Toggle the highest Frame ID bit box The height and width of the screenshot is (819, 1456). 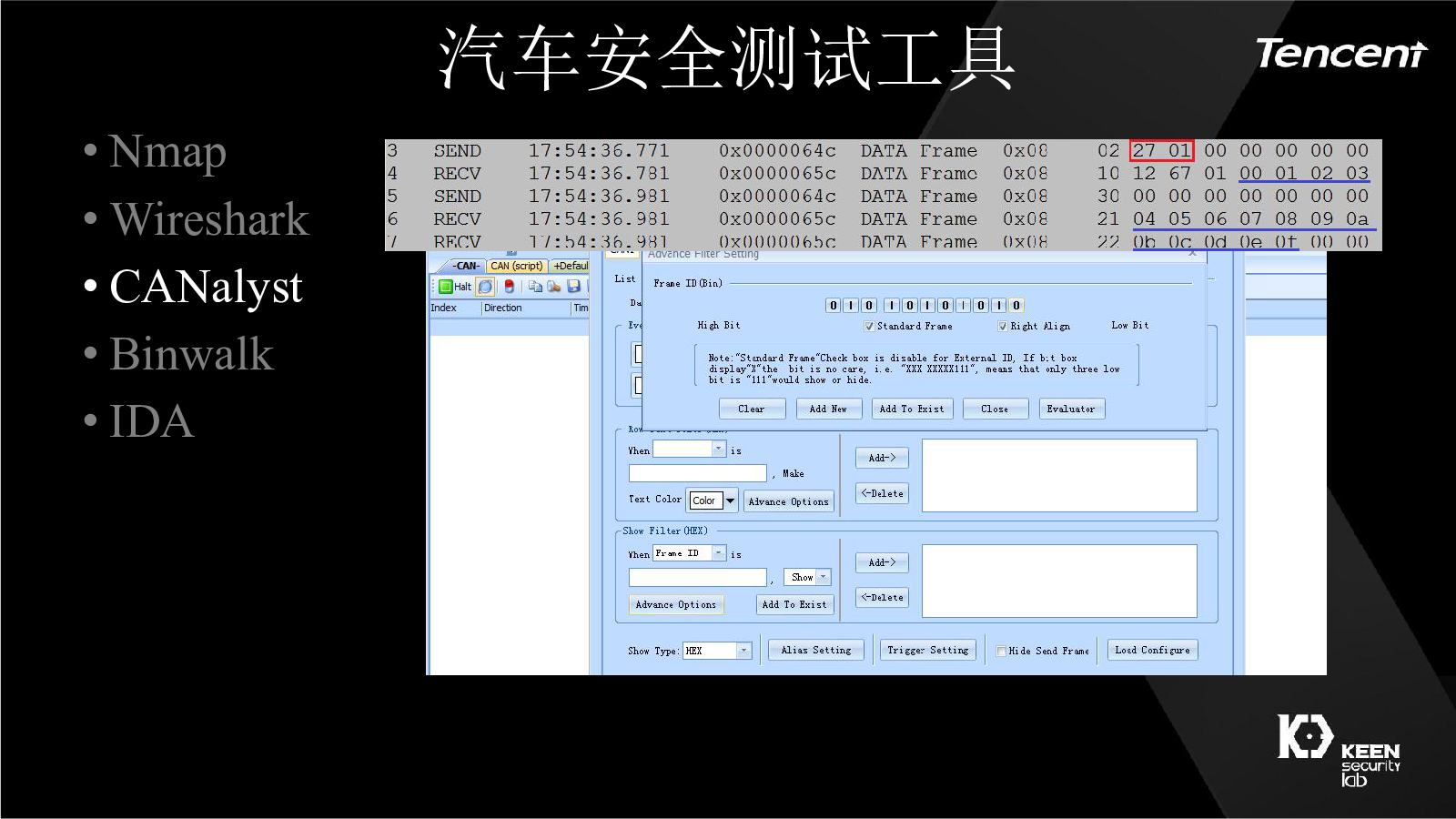pyautogui.click(x=833, y=306)
